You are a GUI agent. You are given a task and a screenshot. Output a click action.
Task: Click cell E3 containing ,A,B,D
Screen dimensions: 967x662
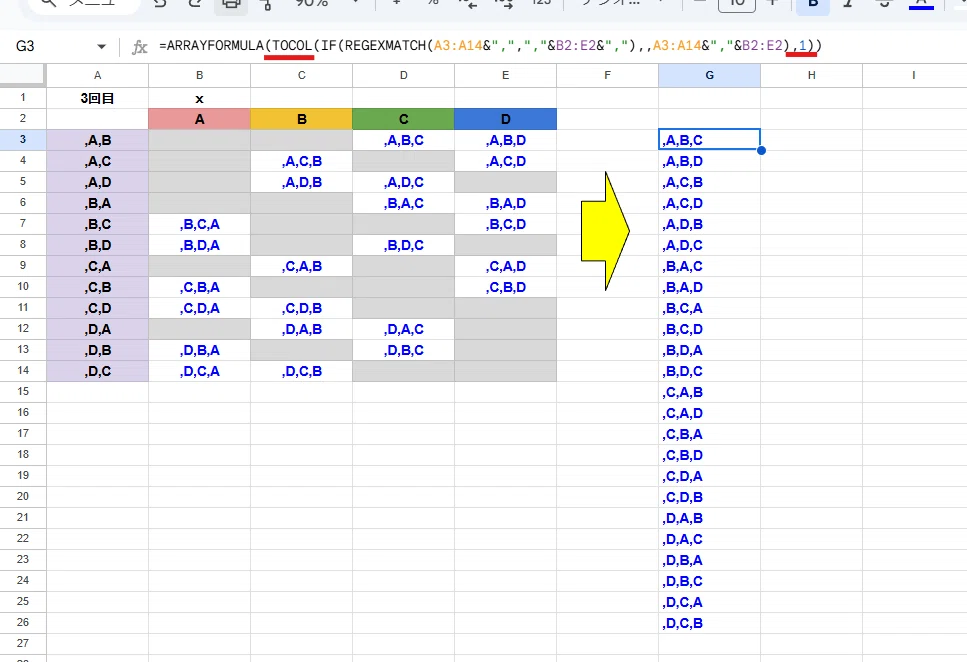pos(505,140)
